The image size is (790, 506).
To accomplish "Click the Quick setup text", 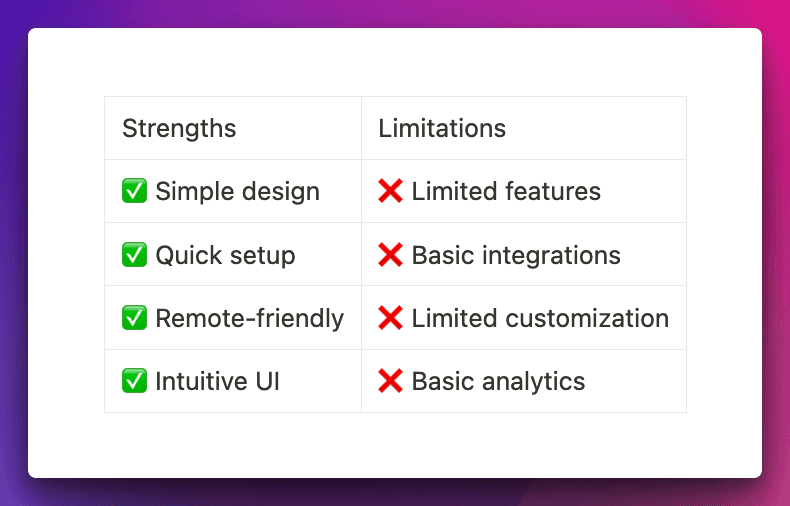I will tap(226, 255).
